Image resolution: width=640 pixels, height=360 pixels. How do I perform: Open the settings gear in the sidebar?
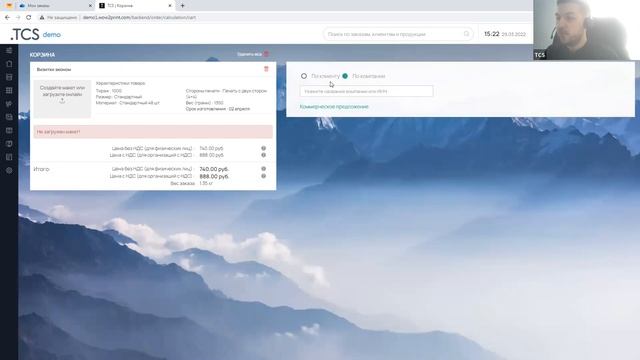point(9,171)
